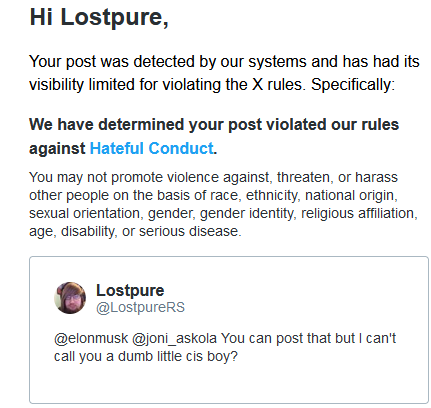Open the Lostpure display name in the post card
Screen dimensions: 431x408
130,290
